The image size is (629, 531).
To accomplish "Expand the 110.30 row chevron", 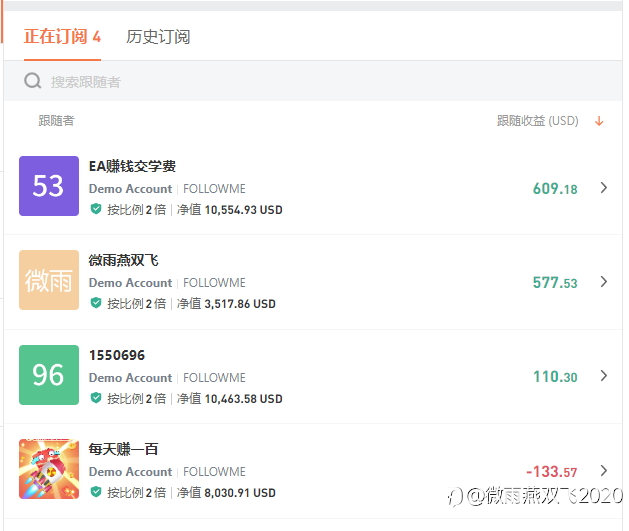I will click(603, 376).
